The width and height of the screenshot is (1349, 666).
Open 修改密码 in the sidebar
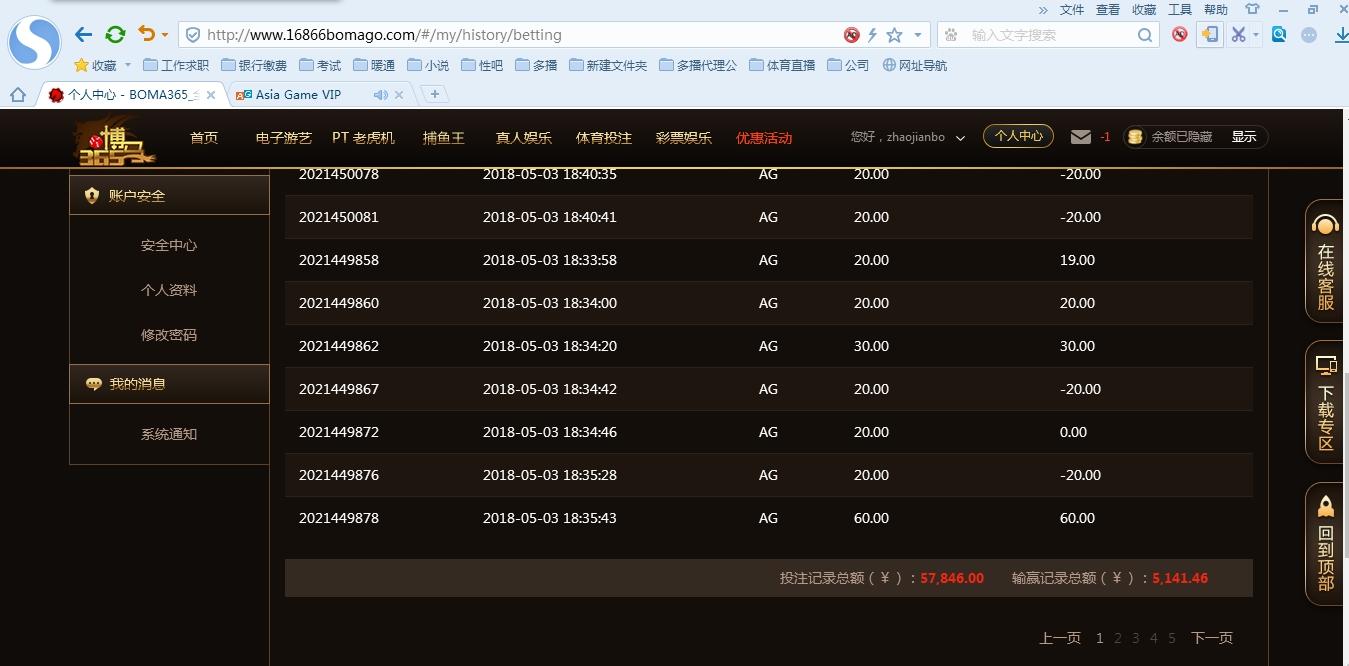coord(169,335)
